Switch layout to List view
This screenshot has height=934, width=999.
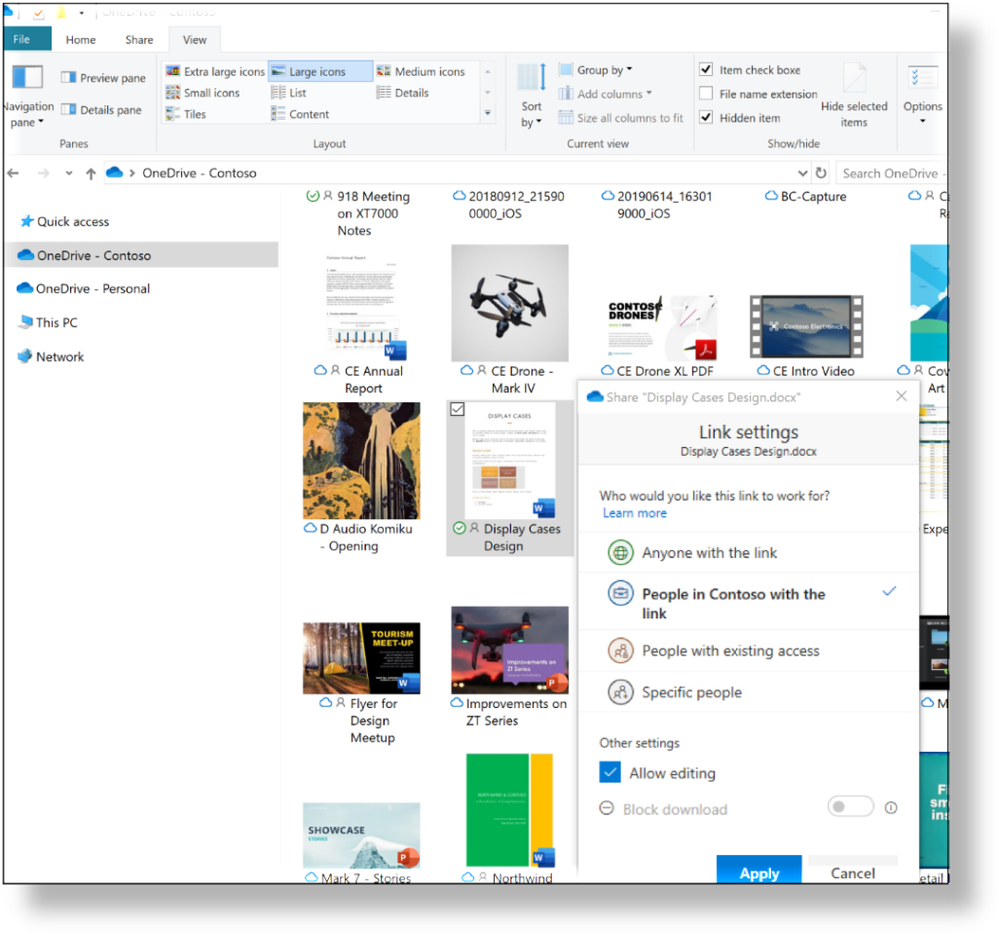289,93
